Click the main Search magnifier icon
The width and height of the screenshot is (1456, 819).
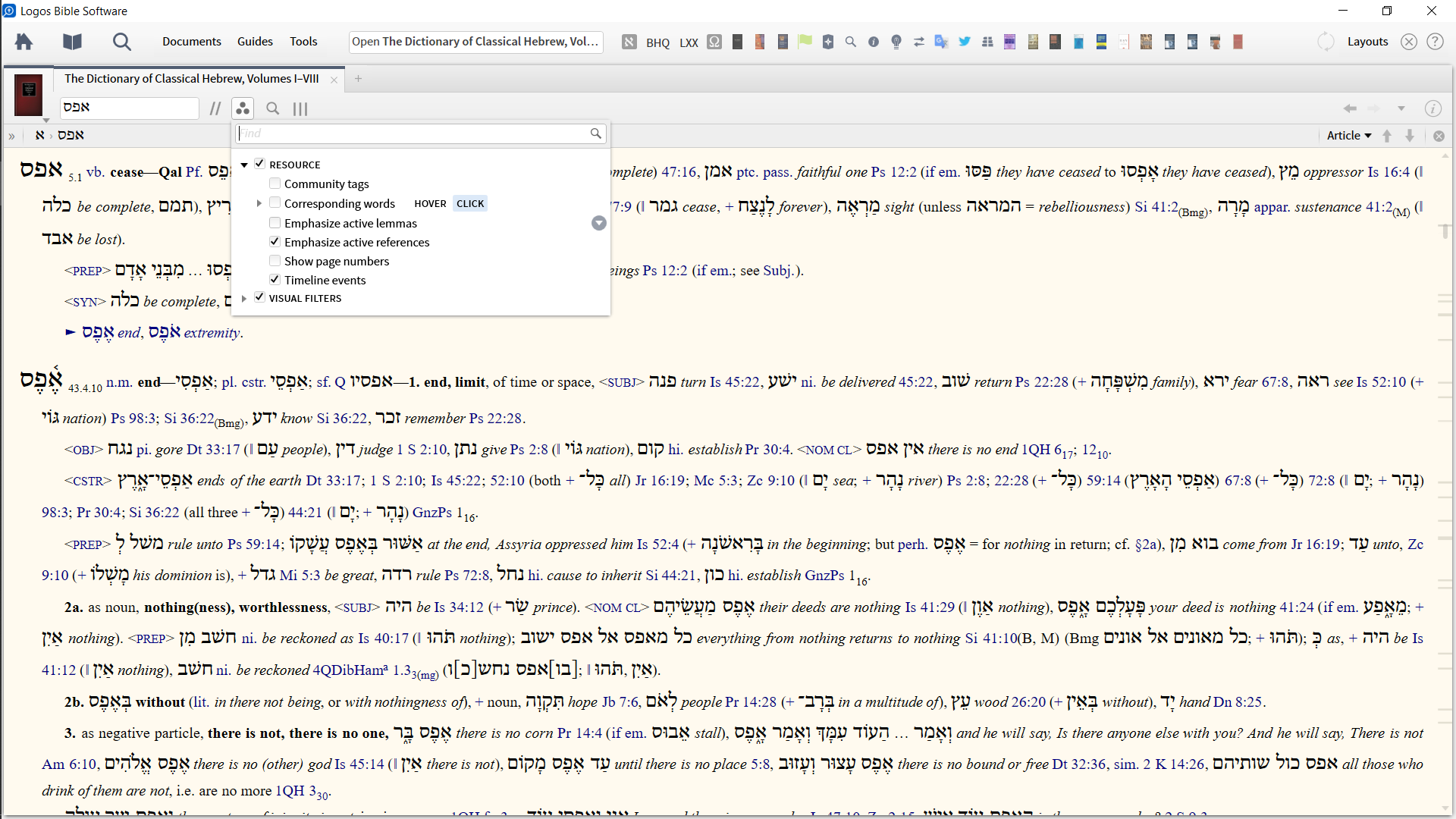121,42
